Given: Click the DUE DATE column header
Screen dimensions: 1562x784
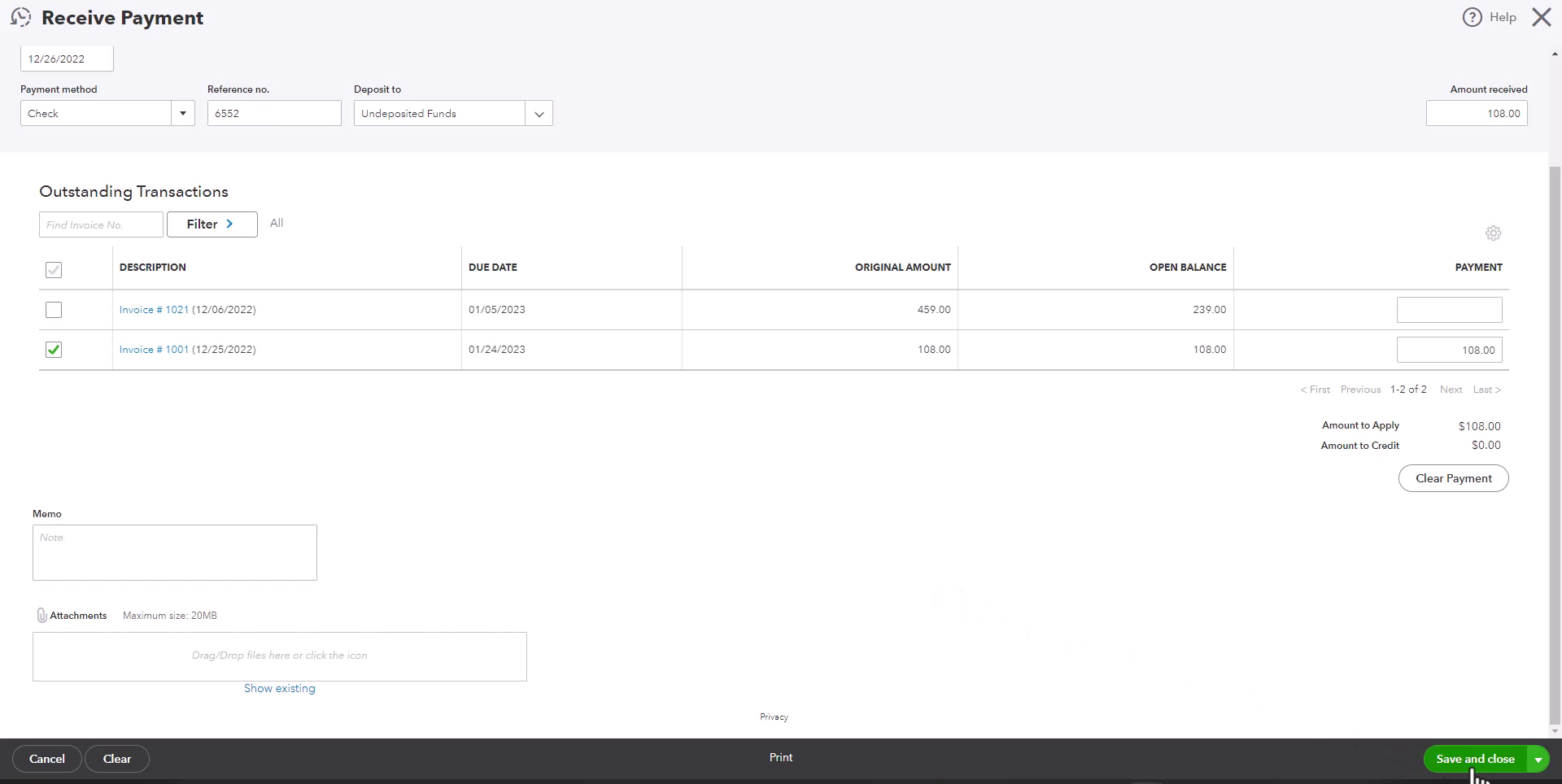Looking at the screenshot, I should tap(492, 268).
